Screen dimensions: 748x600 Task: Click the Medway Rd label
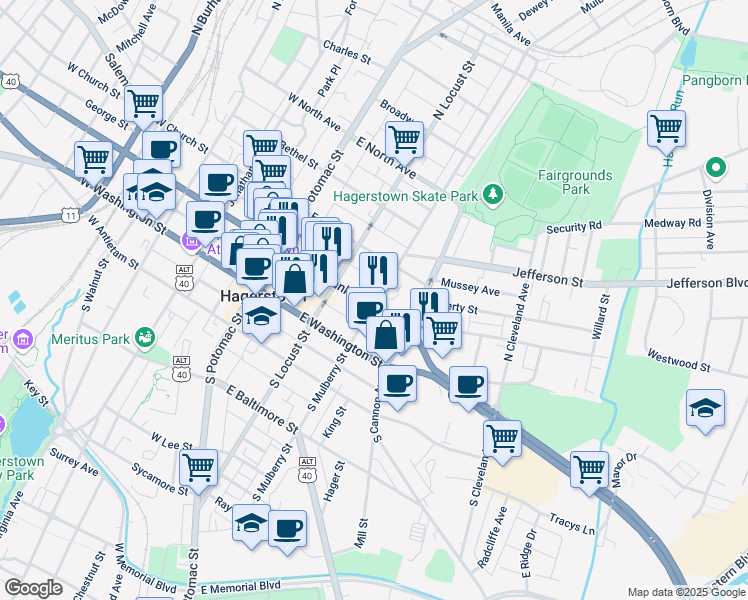[673, 223]
